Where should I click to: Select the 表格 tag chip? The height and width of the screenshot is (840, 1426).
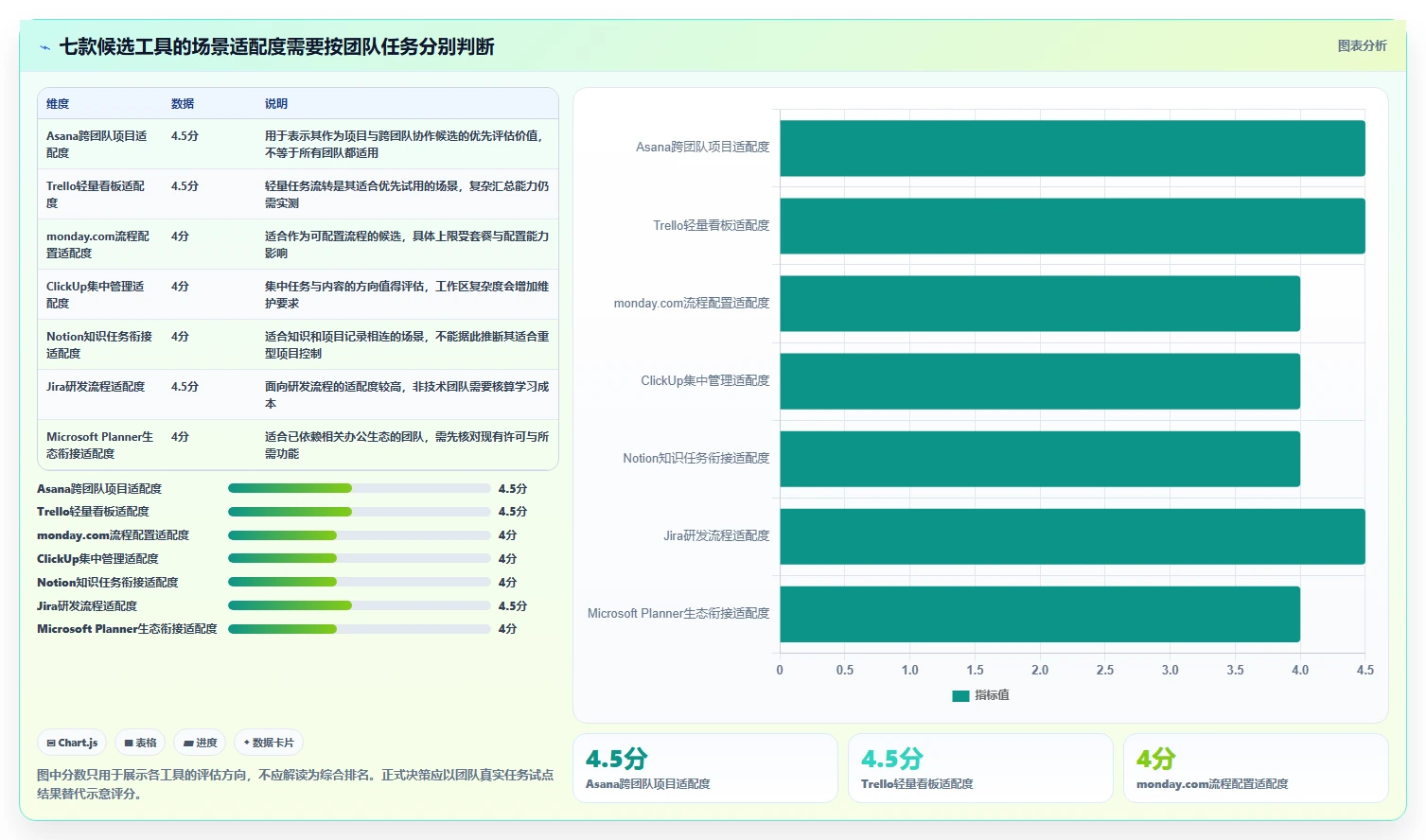click(x=140, y=743)
